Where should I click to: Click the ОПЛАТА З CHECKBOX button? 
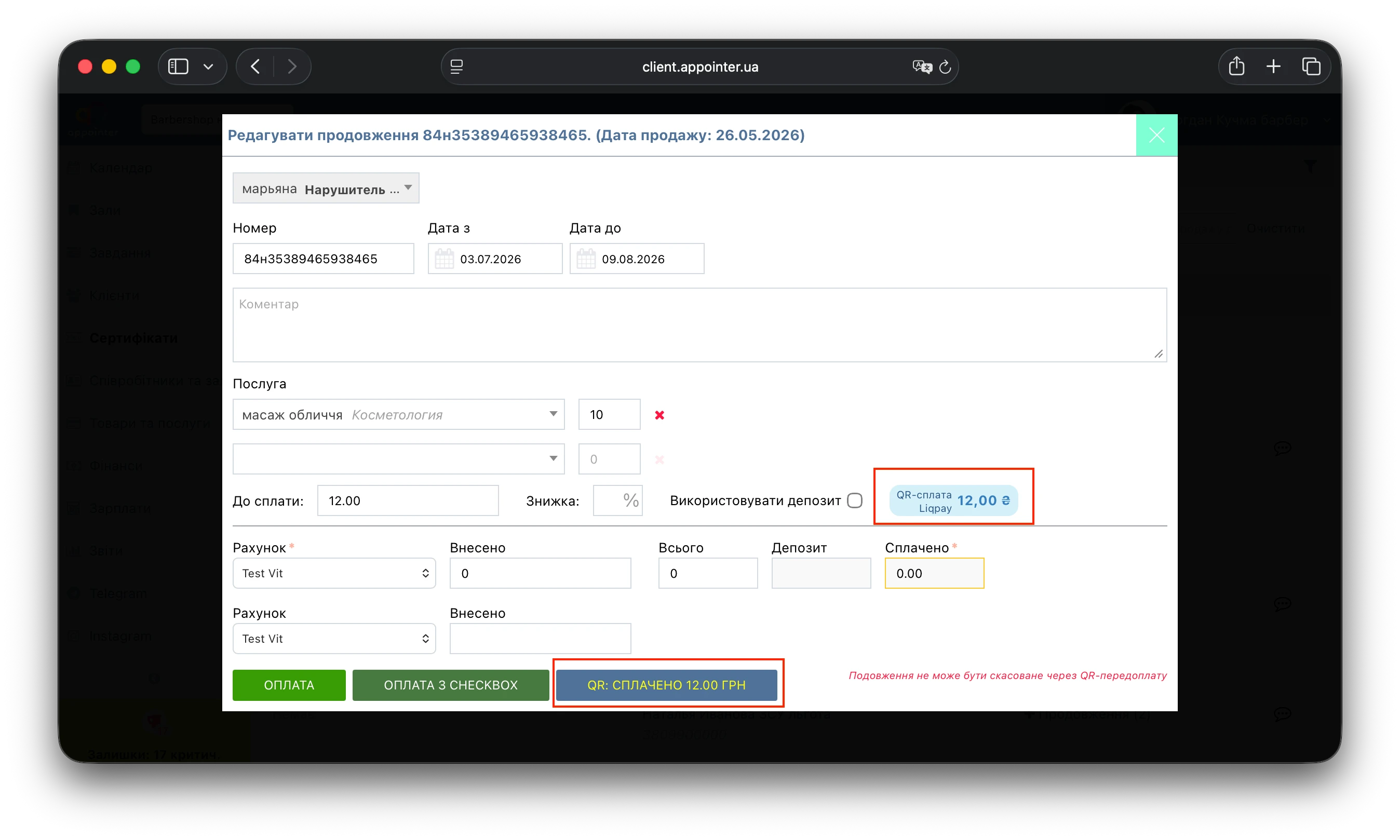(451, 685)
